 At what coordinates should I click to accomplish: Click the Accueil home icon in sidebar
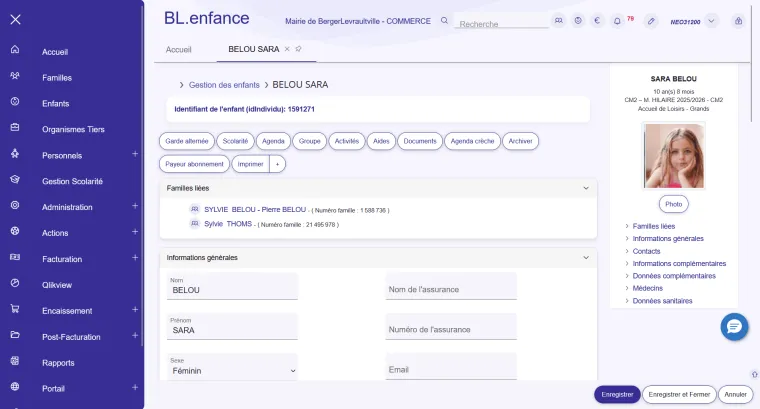[x=15, y=49]
